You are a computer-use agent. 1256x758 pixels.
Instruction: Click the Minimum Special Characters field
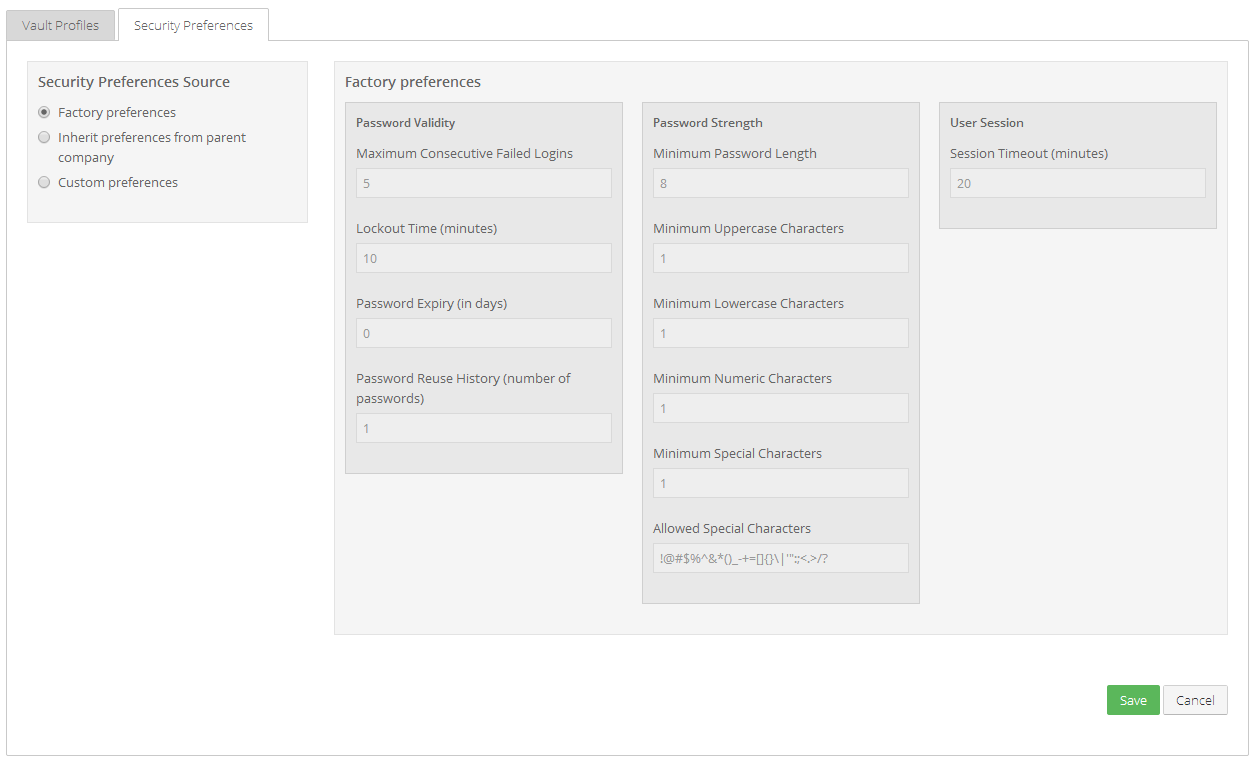(780, 483)
